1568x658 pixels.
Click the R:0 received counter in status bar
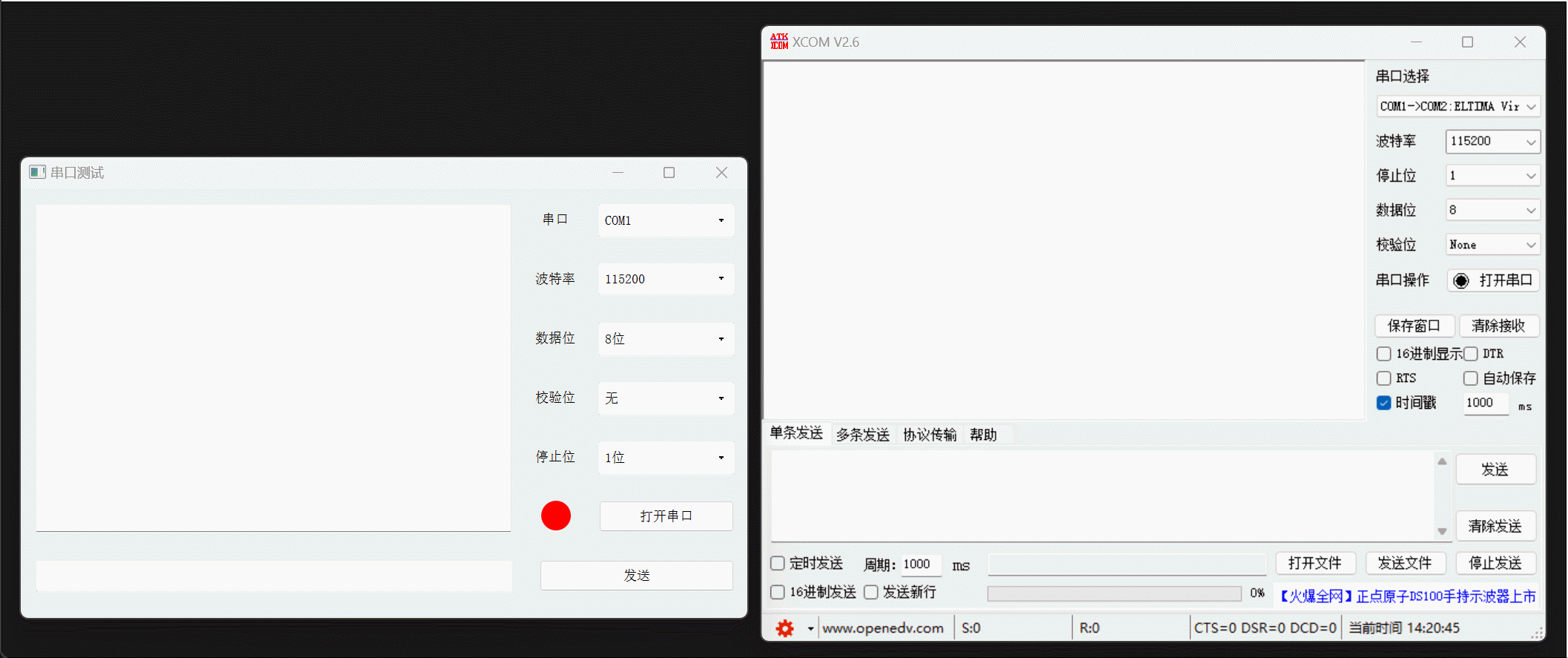(1089, 628)
